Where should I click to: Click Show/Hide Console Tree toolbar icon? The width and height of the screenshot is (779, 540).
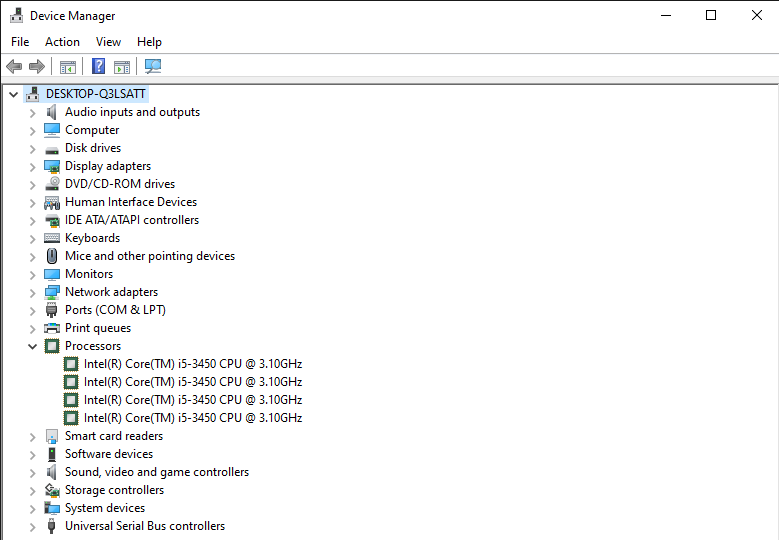coord(68,67)
